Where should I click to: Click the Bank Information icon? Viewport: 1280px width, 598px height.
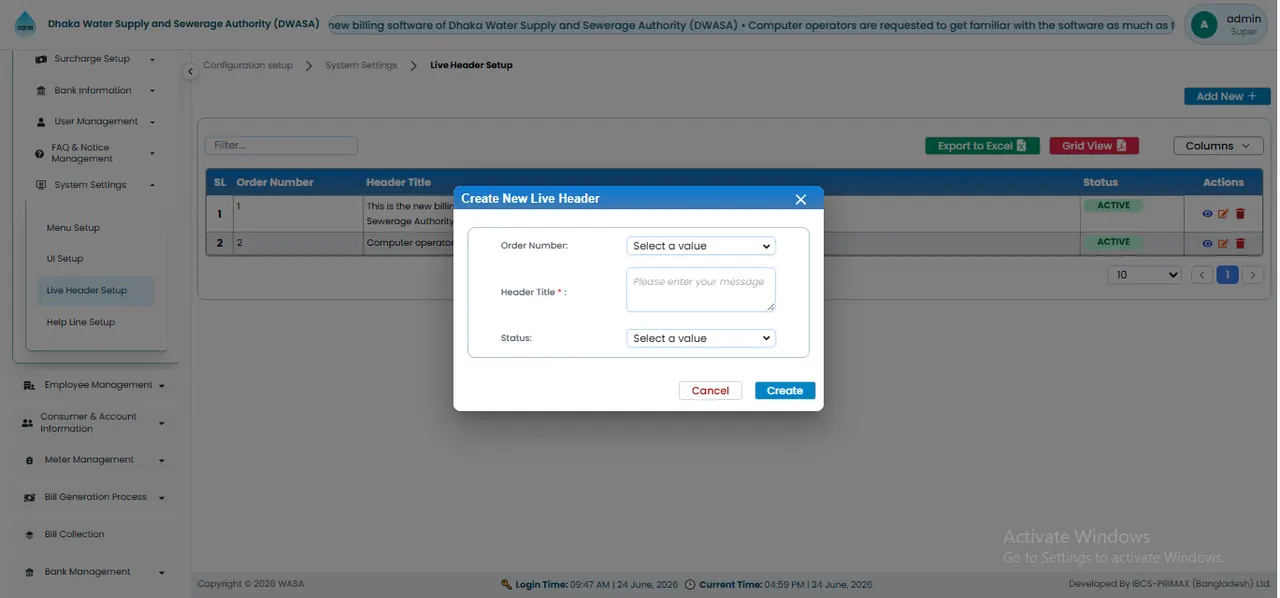pos(41,91)
